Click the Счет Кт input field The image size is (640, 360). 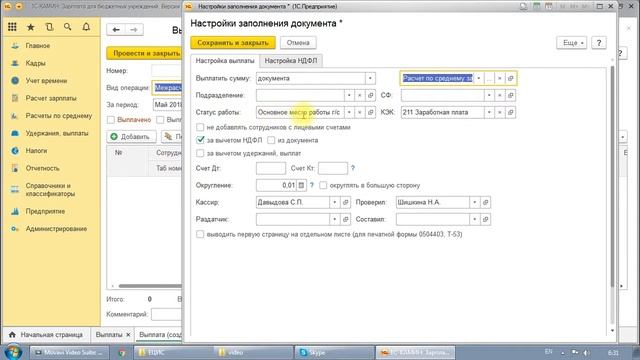pyautogui.click(x=333, y=168)
